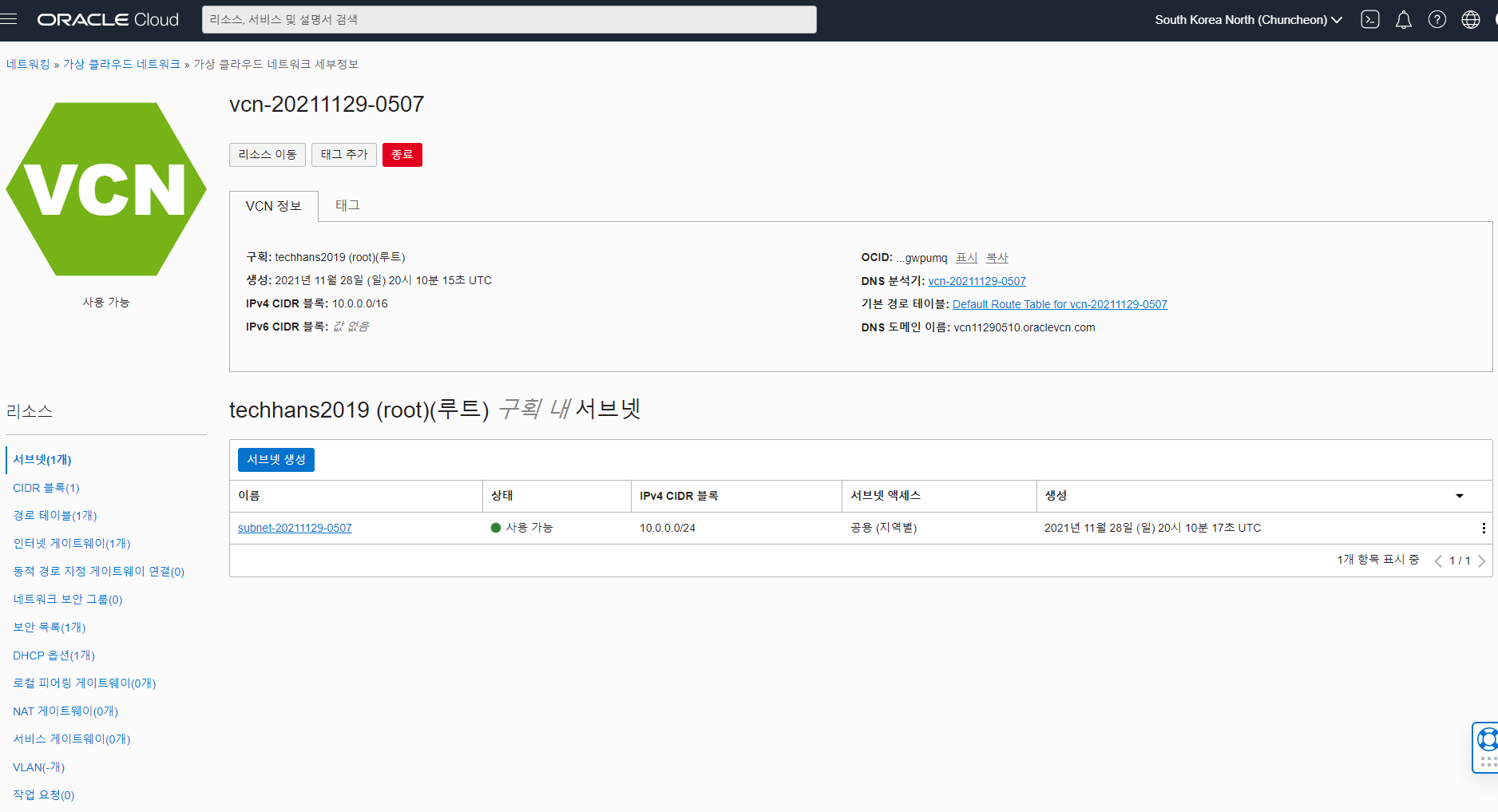
Task: Open the support lifebuoy widget
Action: [1486, 747]
